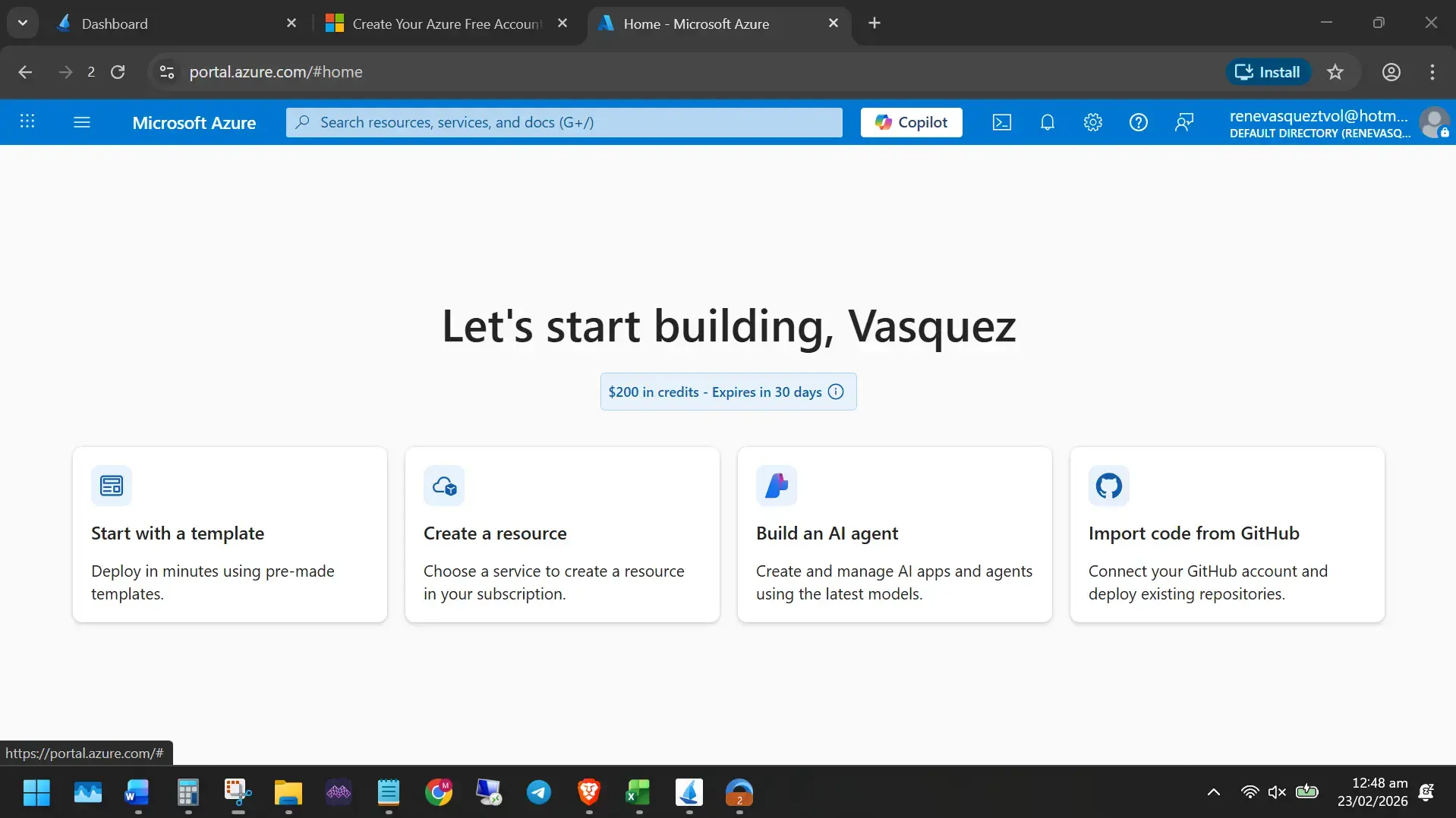Bookmark this page with the star
This screenshot has height=818, width=1456.
1335,72
